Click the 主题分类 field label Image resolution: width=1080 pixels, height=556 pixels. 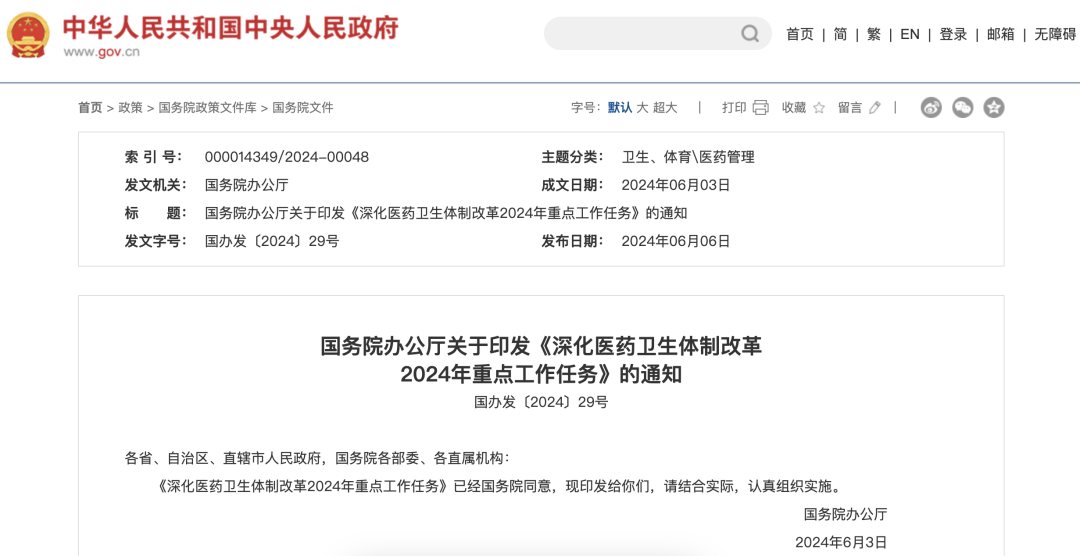(572, 157)
